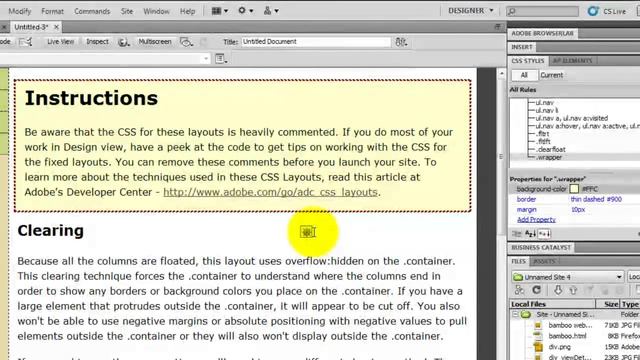
Task: Click the Instructions heading in the document
Action: tap(91, 98)
